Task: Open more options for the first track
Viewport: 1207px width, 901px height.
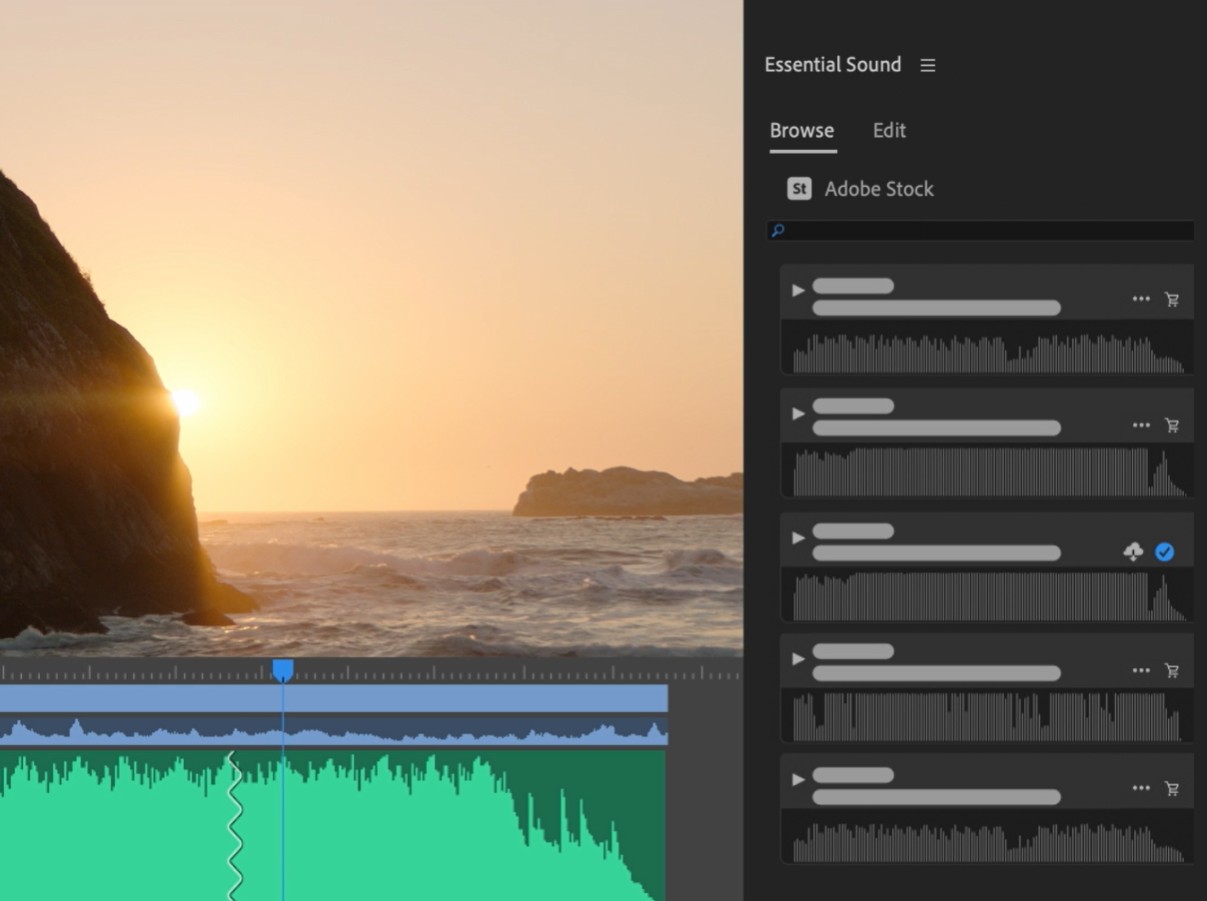Action: point(1141,299)
